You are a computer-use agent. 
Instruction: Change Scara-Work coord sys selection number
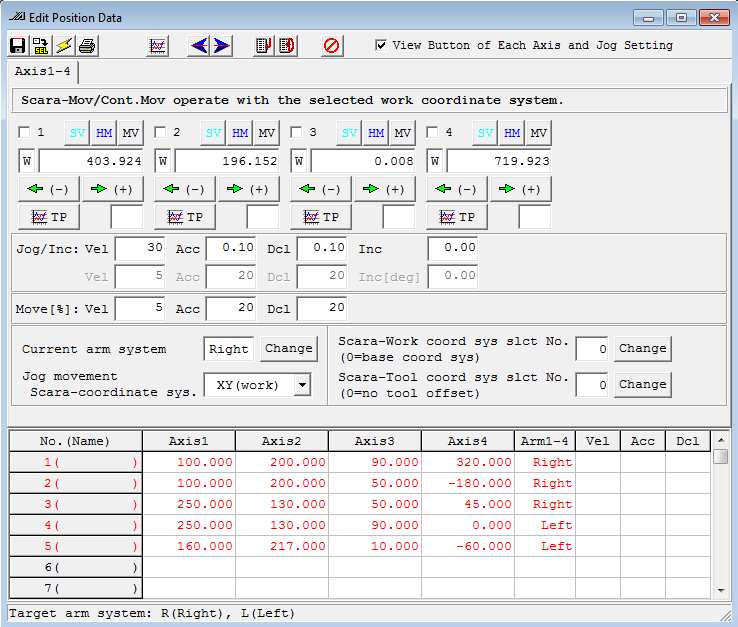pos(642,349)
